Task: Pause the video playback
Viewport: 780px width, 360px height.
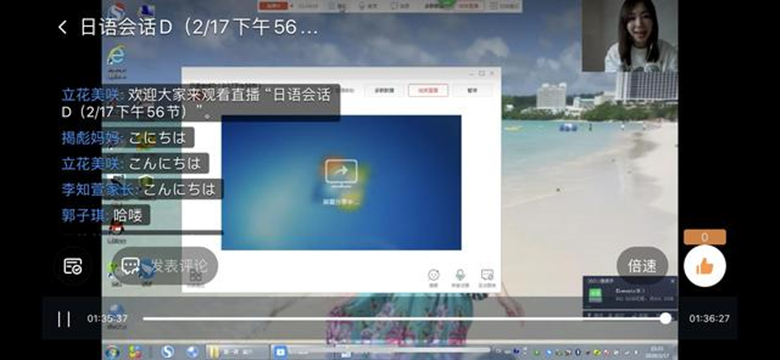Action: [64, 319]
